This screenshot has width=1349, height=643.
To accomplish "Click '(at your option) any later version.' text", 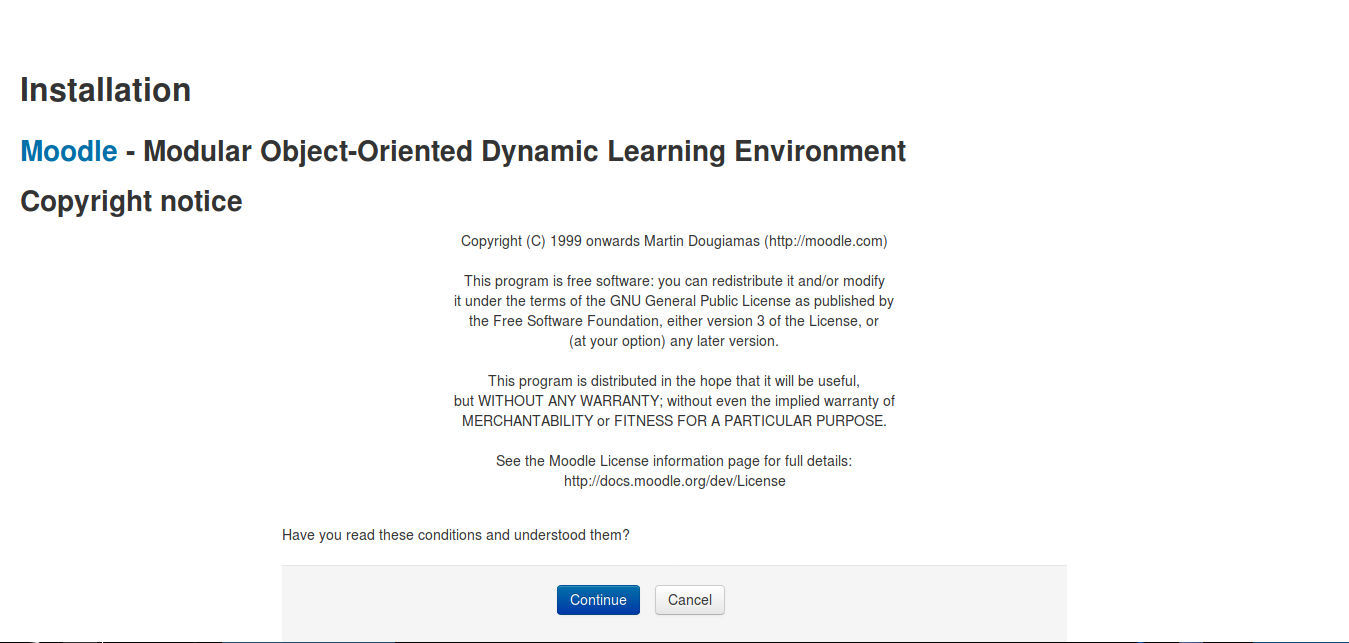I will click(674, 341).
